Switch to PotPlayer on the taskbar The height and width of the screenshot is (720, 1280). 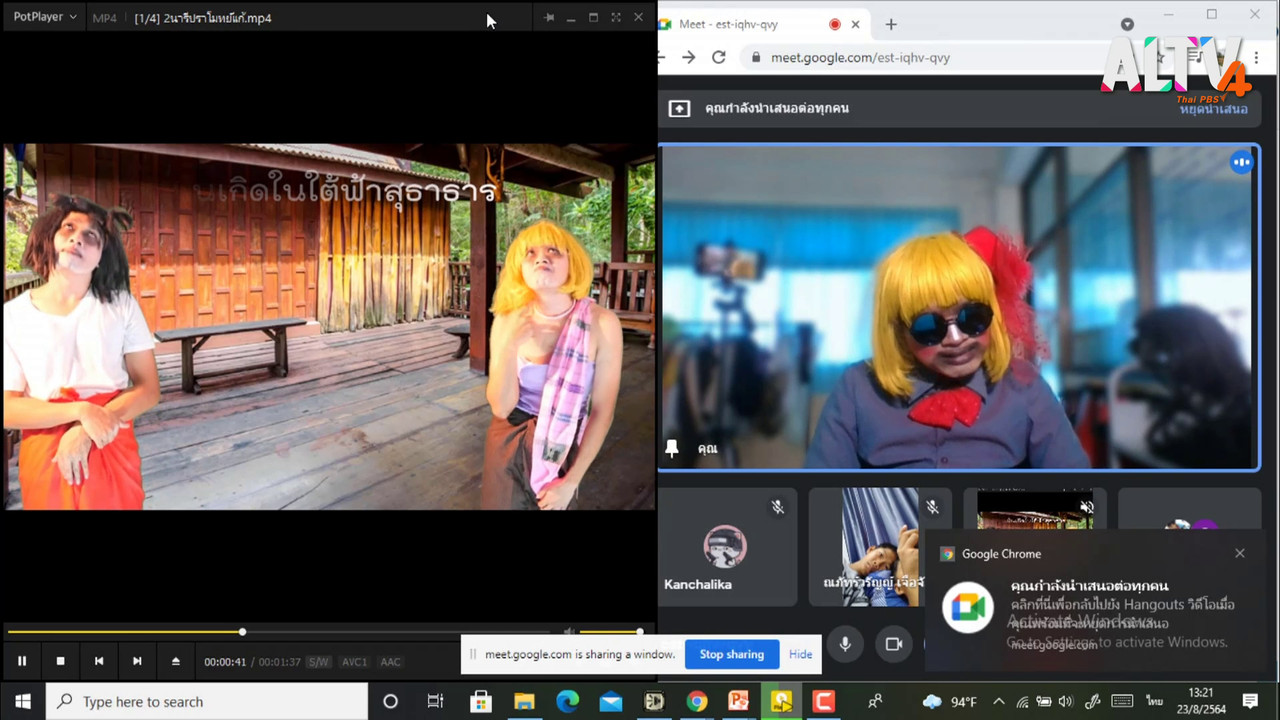click(781, 701)
